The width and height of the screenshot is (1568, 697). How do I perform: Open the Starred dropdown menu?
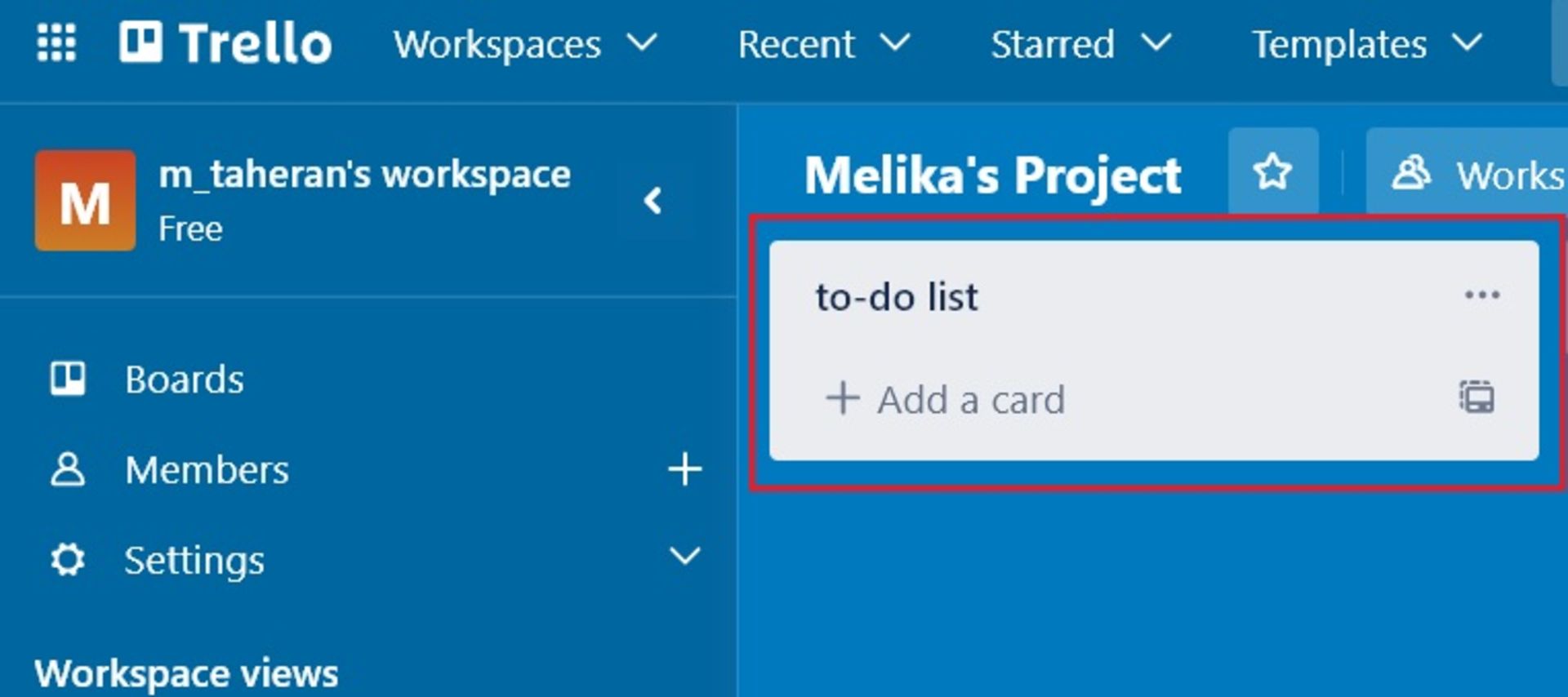tap(1080, 44)
